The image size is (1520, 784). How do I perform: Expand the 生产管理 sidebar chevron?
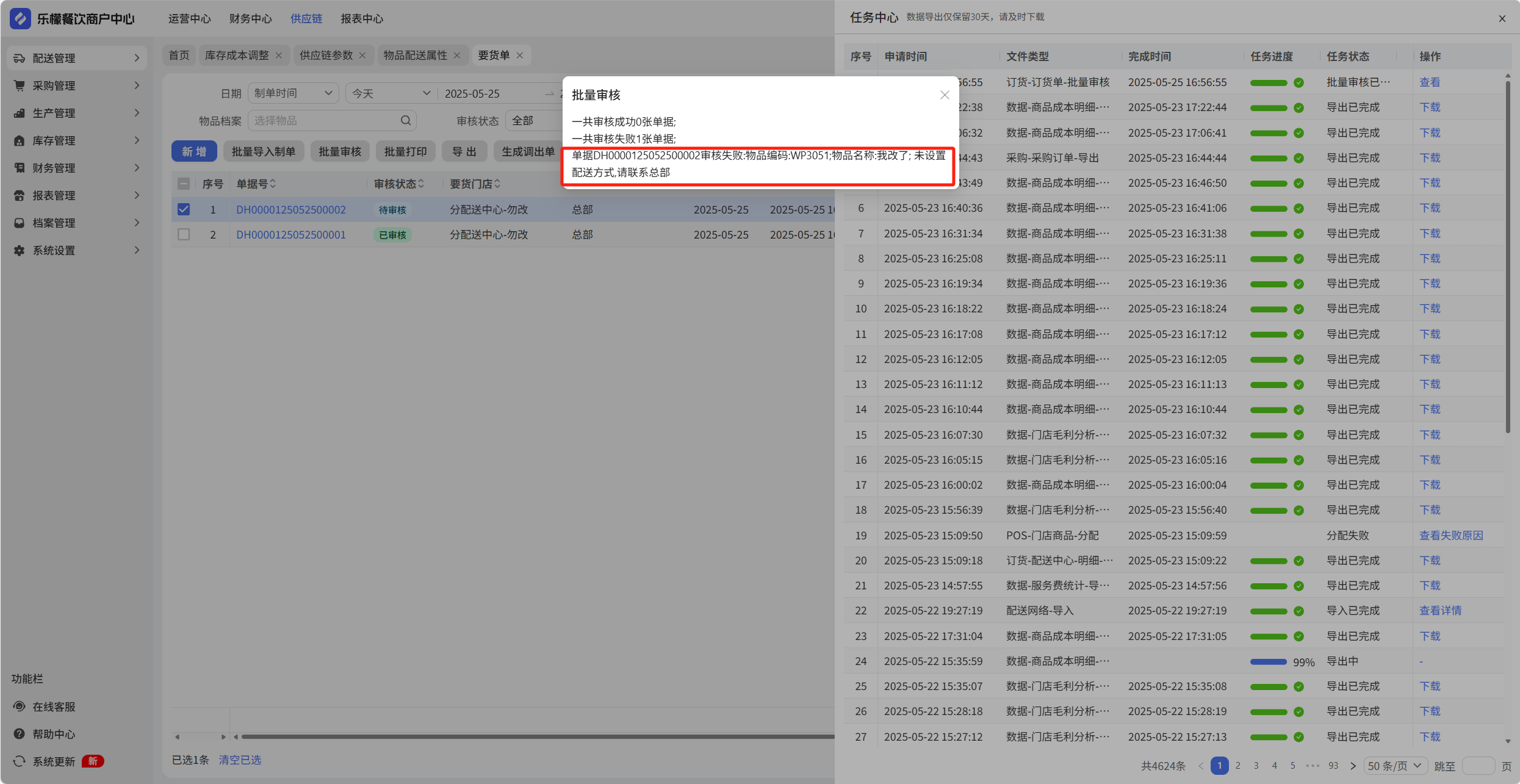(137, 113)
